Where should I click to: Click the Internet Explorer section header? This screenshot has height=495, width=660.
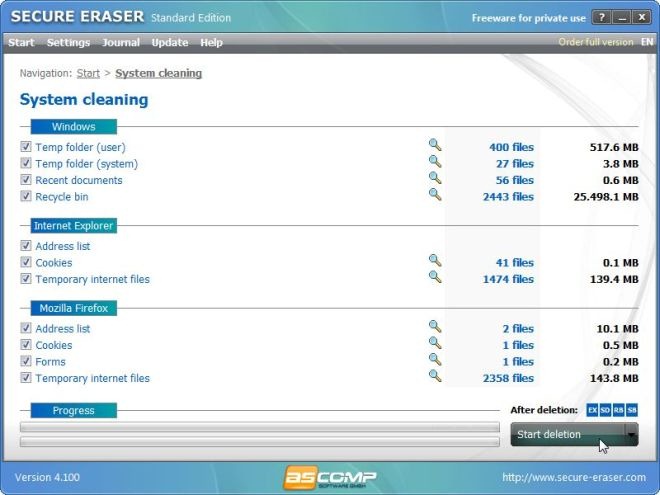pos(74,226)
